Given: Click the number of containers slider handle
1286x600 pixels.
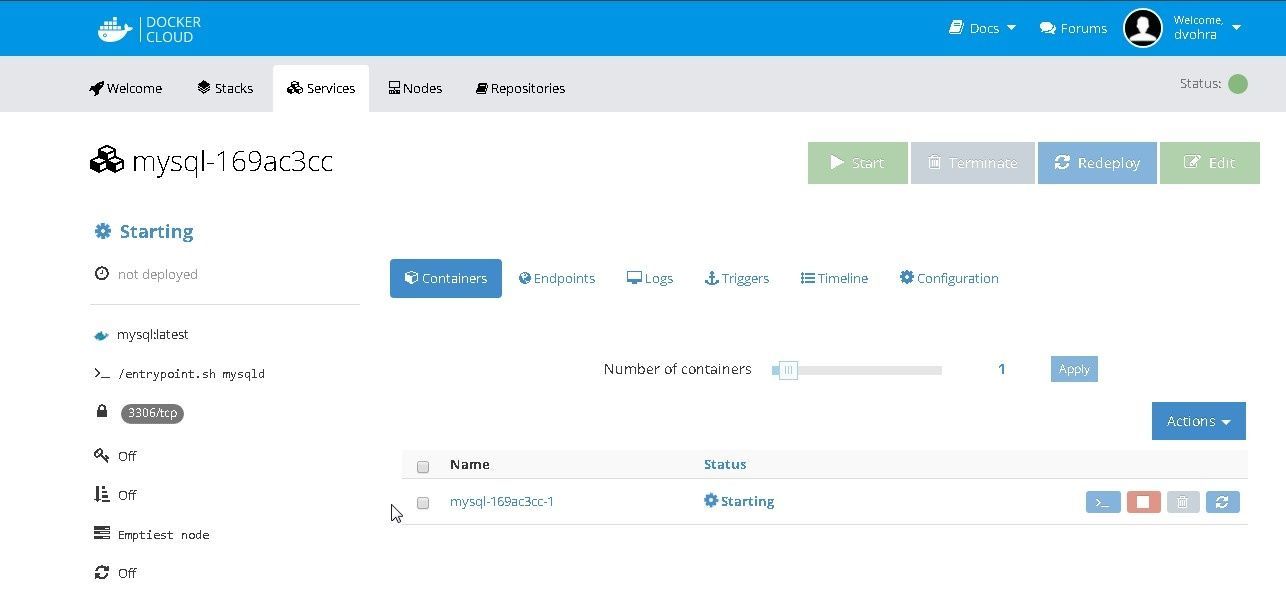Looking at the screenshot, I should pos(788,370).
